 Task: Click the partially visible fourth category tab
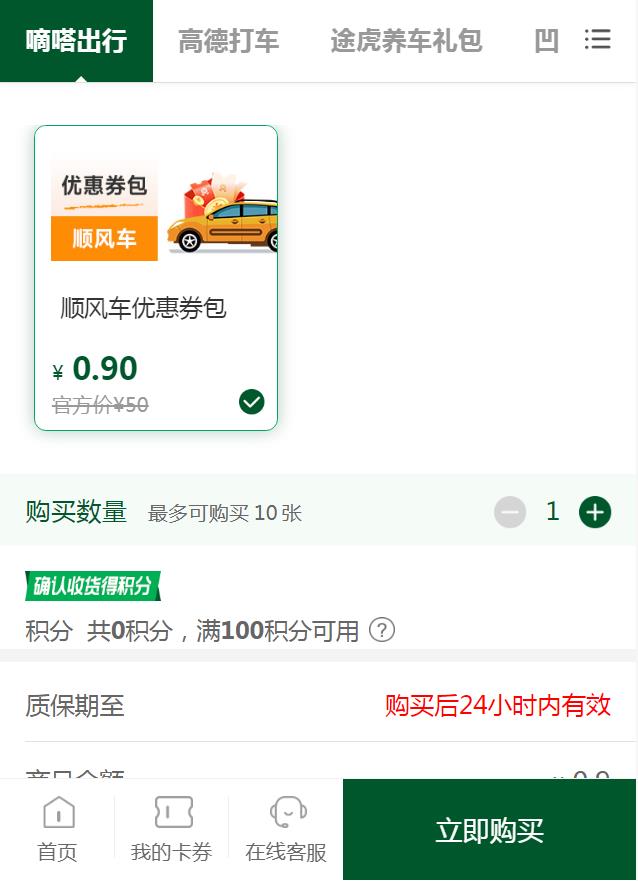click(546, 41)
